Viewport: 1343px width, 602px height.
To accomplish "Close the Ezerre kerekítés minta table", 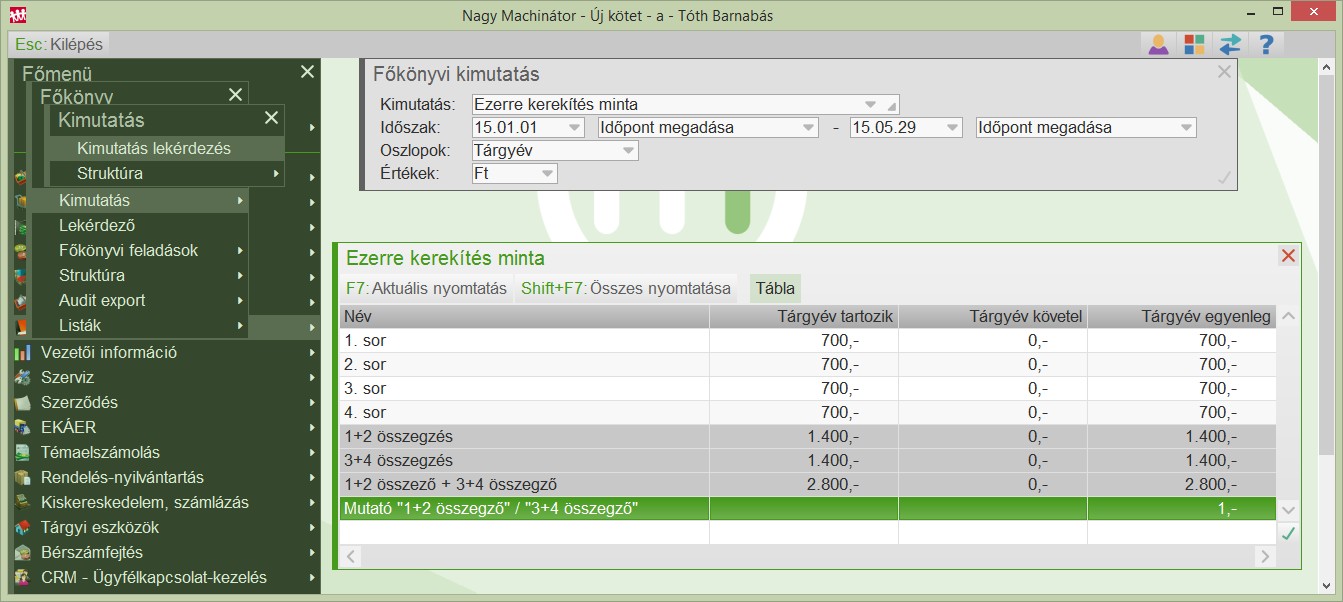I will click(x=1288, y=256).
